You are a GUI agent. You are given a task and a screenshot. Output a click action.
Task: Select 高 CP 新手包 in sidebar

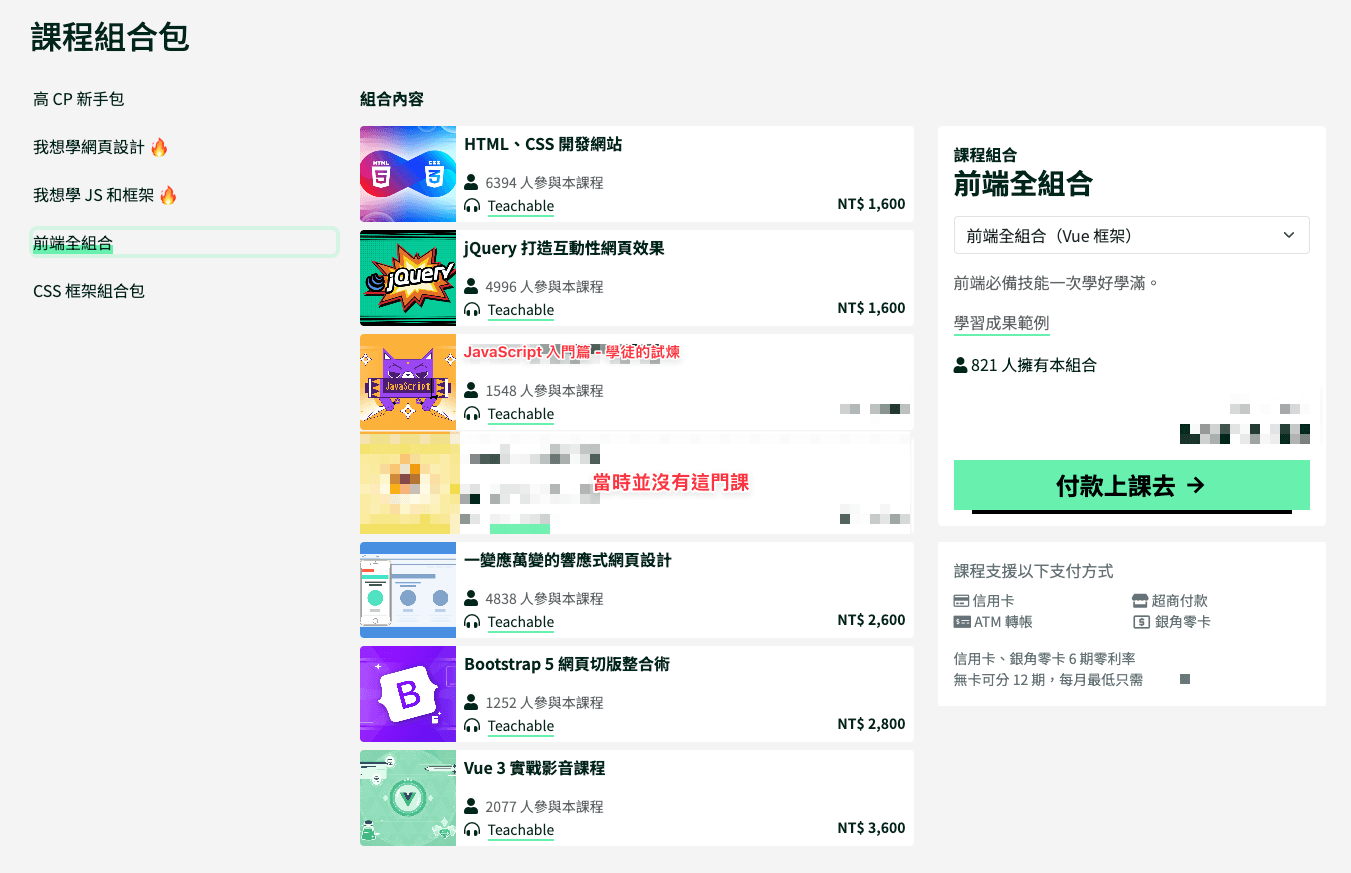(79, 99)
